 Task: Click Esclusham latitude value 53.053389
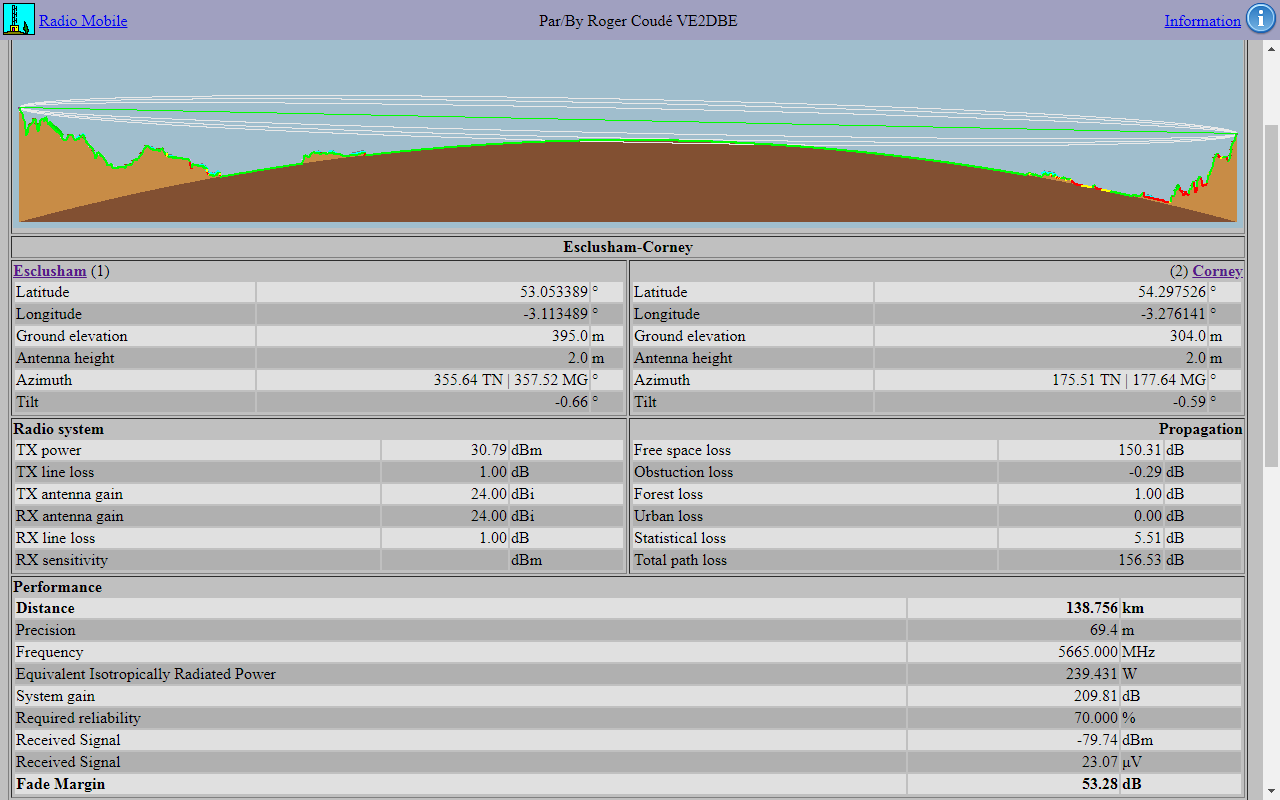click(553, 292)
